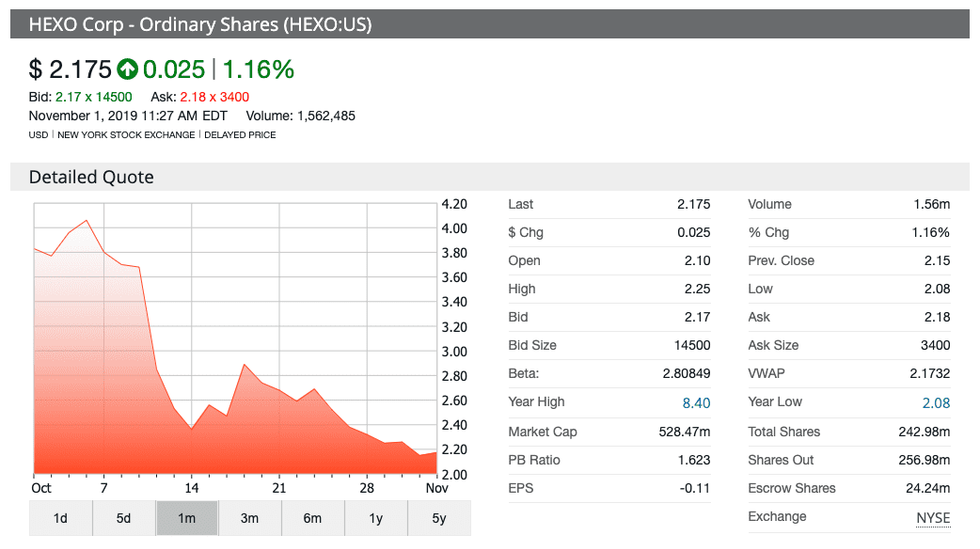
Task: Show the 3m chart range
Action: click(249, 518)
